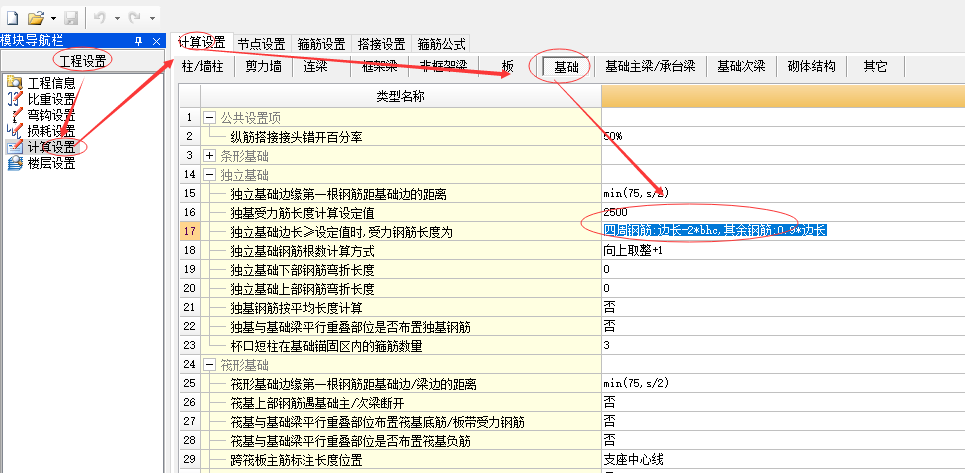
Task: Click 否 value for 筏基上部钢筋遇基础主/次梁断开
Action: (783, 403)
